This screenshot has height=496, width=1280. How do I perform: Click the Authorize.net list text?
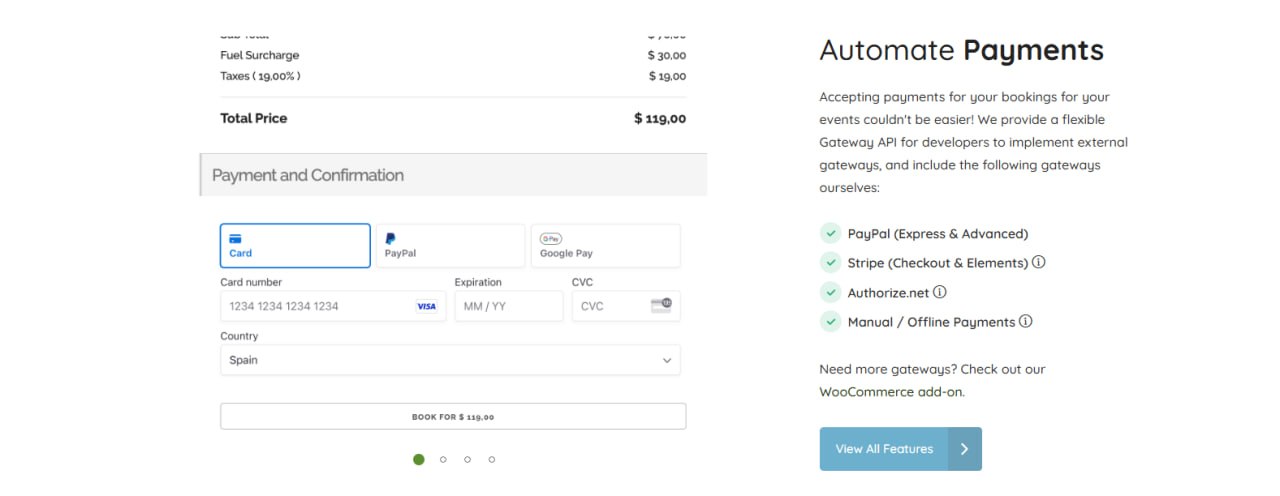click(889, 293)
